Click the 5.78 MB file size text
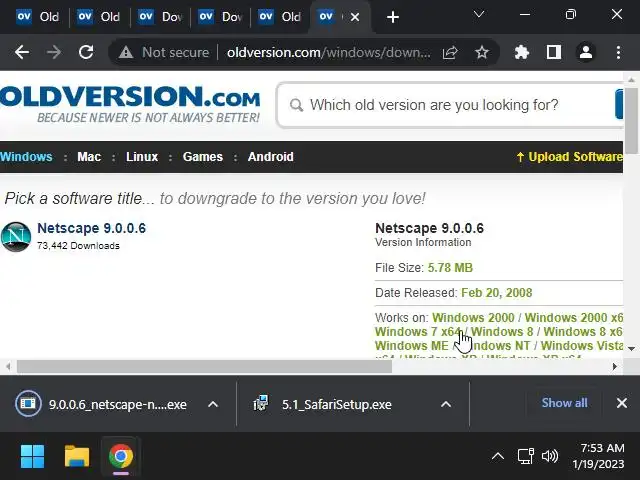 (450, 268)
